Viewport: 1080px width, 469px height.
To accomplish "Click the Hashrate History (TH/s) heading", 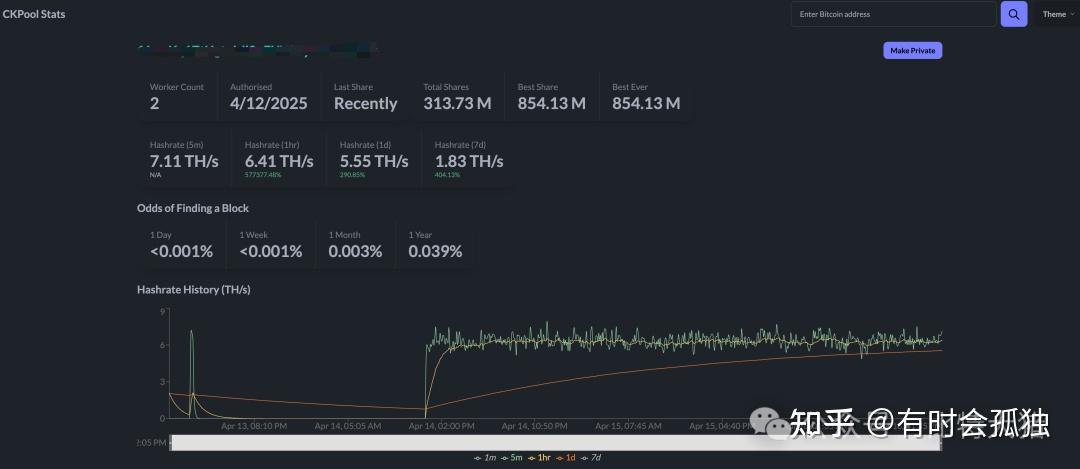I will (x=194, y=290).
